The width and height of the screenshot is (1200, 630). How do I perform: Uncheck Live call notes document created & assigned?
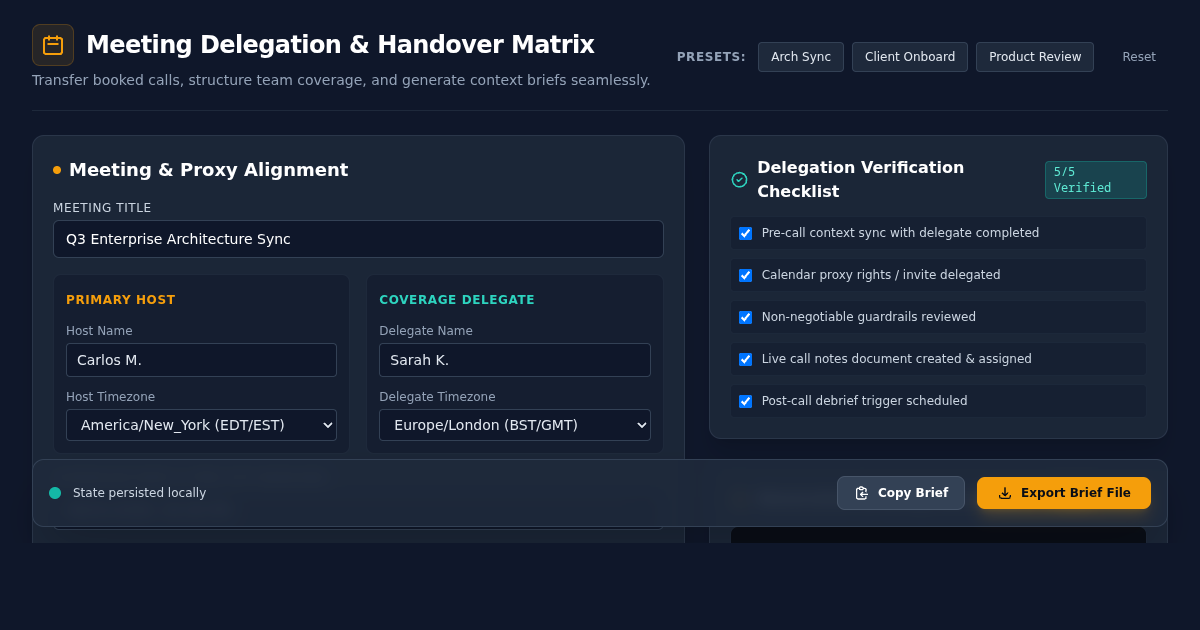(x=745, y=359)
